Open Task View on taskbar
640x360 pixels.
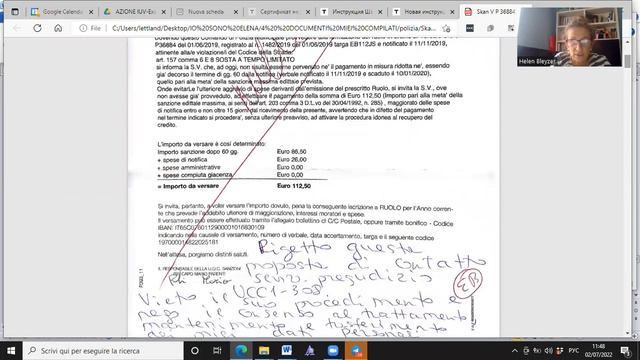[x=217, y=351]
